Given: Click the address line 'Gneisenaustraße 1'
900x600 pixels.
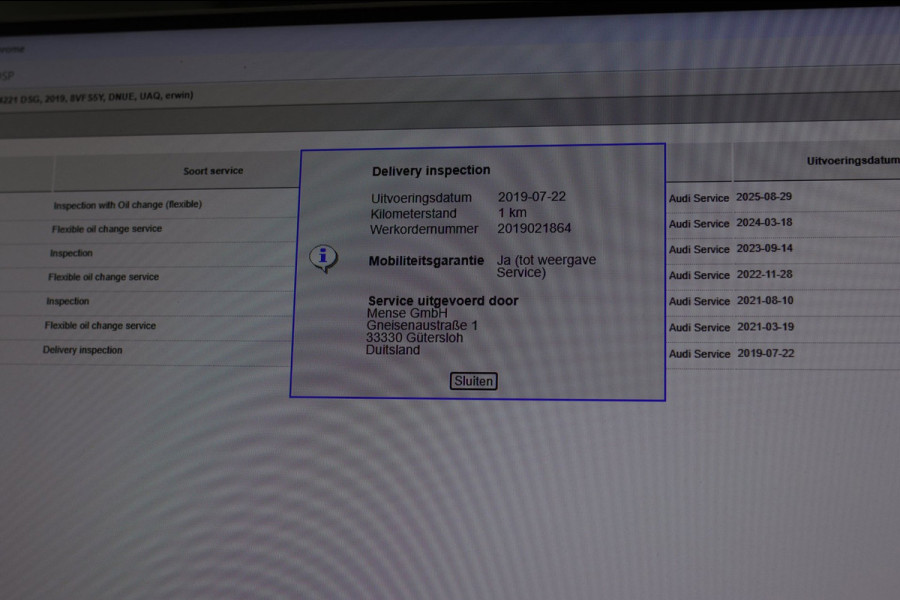Looking at the screenshot, I should (x=422, y=326).
